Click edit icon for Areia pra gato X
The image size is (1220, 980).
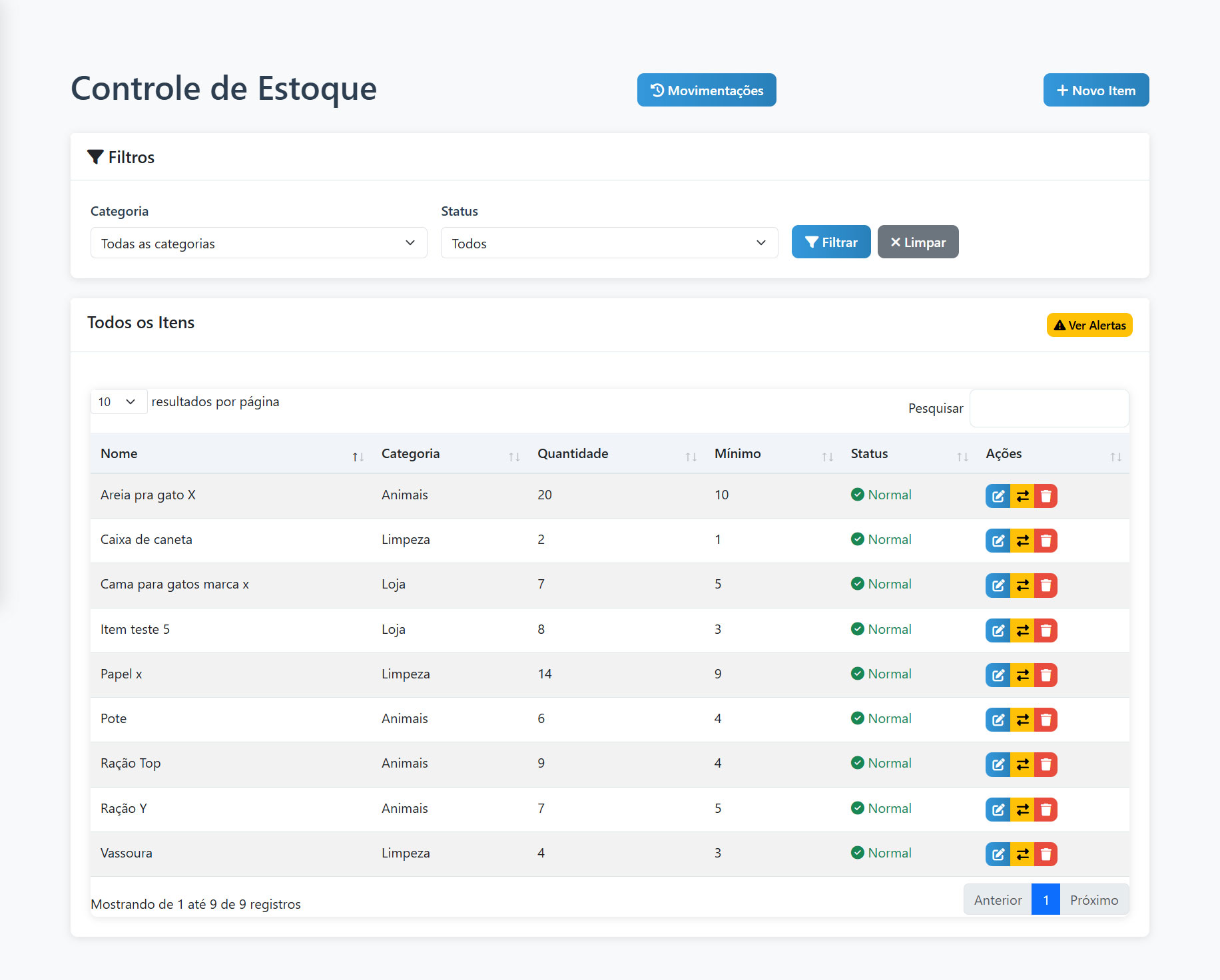tap(998, 496)
